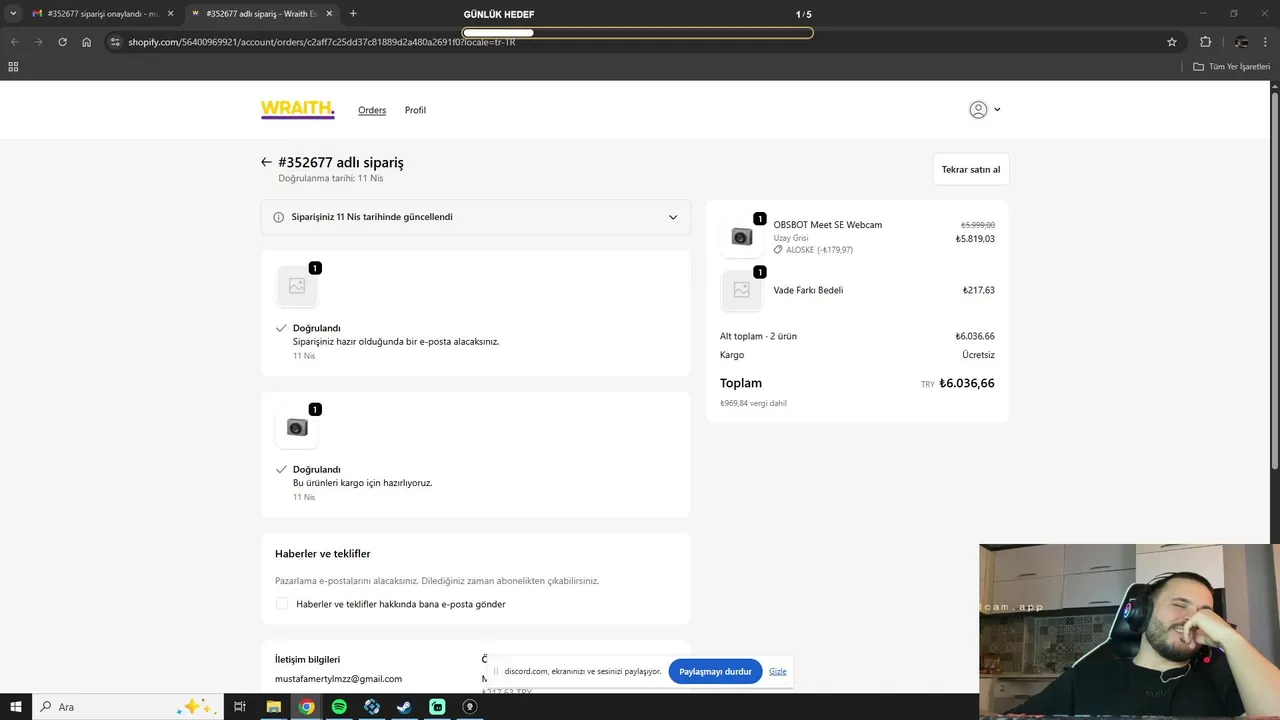Screen dimensions: 1280x720
Task: Click the webcam thumbnail in the second shipment card
Action: coord(297,428)
